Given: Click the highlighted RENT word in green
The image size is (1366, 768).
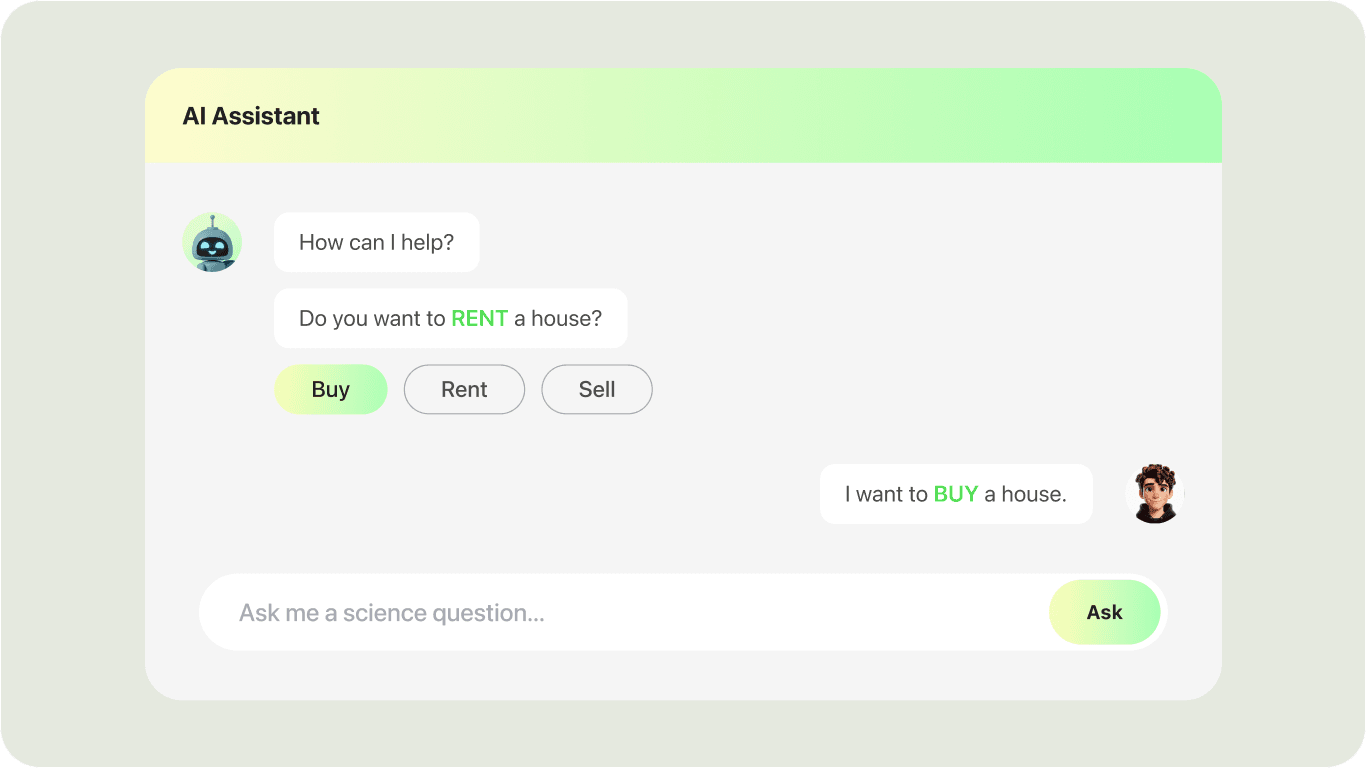Looking at the screenshot, I should pyautogui.click(x=479, y=318).
